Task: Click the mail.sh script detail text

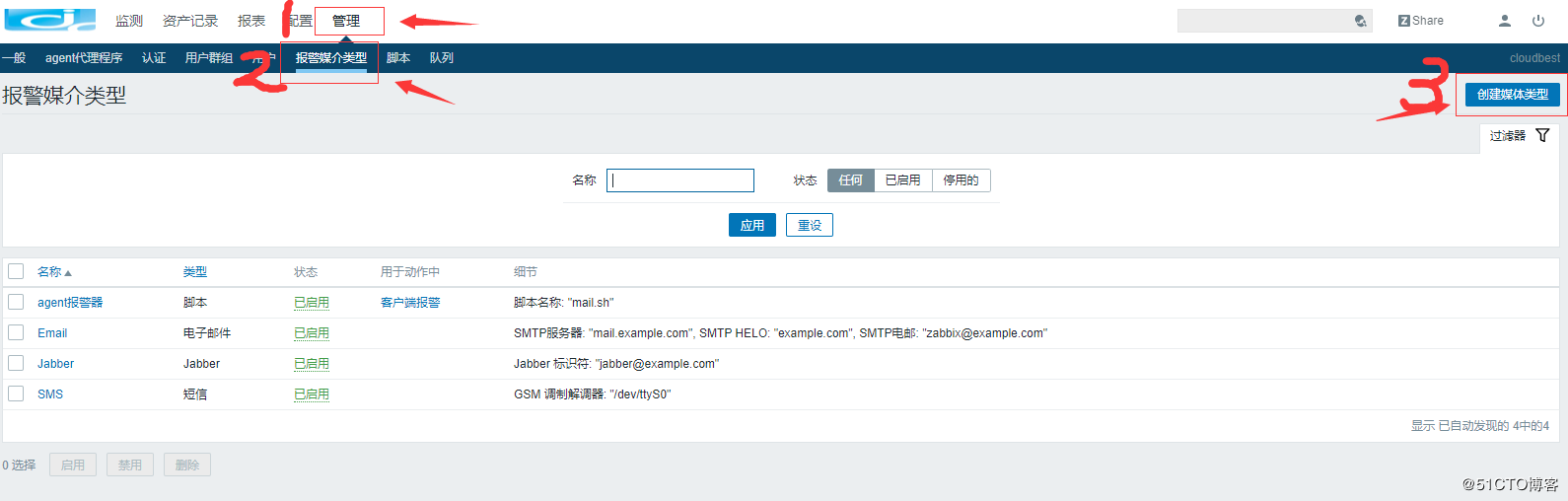Action: pyautogui.click(x=564, y=303)
